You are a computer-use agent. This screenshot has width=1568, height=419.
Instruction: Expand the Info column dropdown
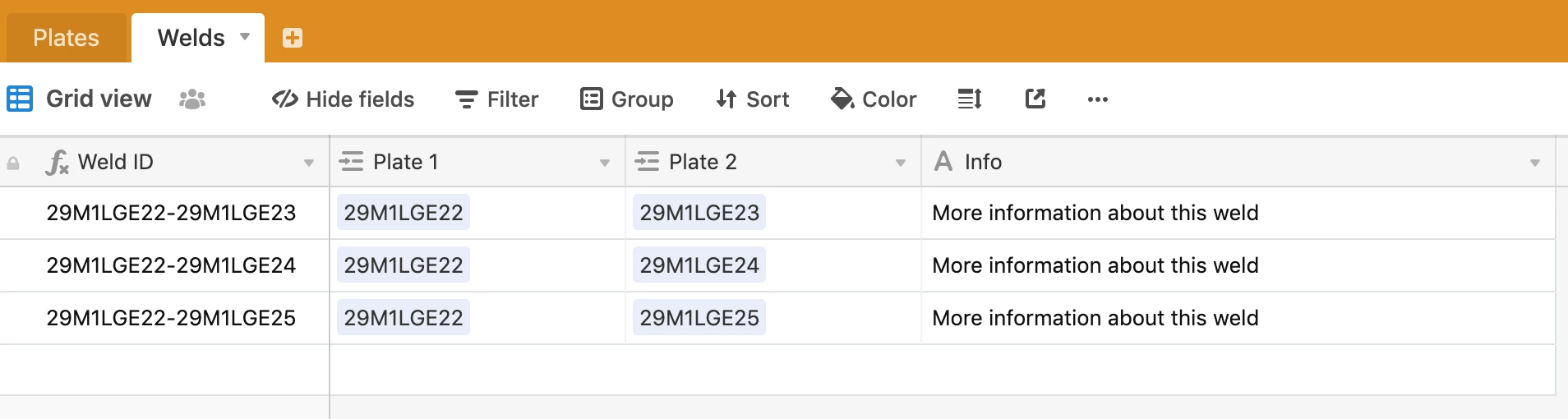tap(1535, 163)
